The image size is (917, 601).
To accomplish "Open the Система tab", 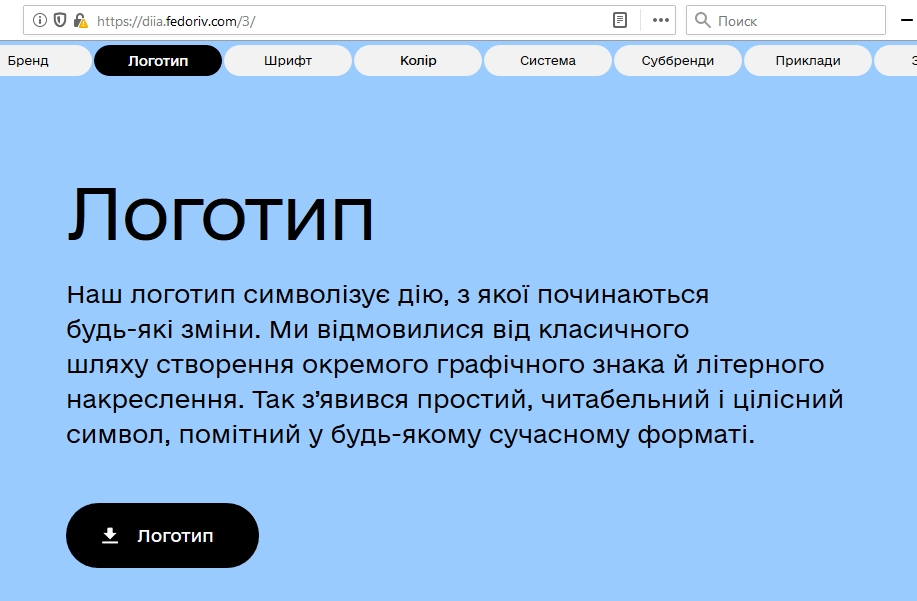I will tap(548, 61).
